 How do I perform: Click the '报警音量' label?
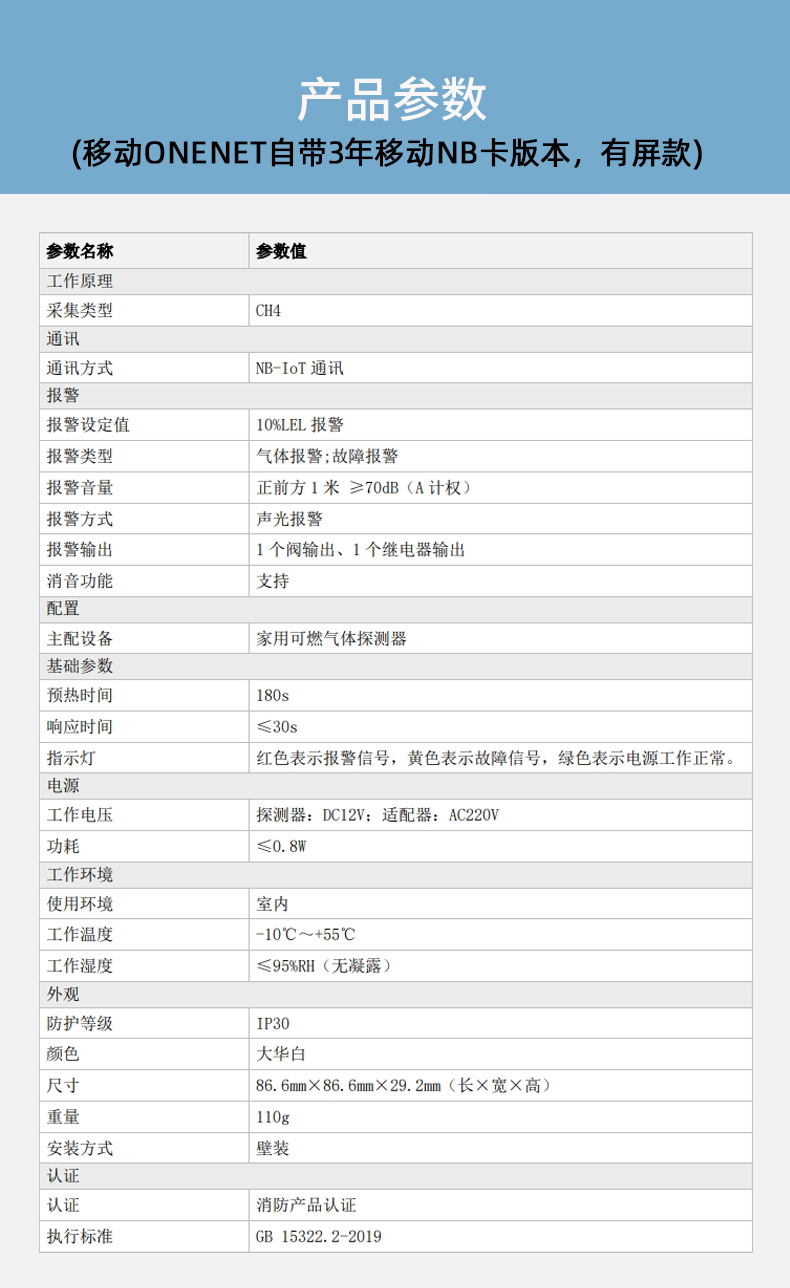80,488
